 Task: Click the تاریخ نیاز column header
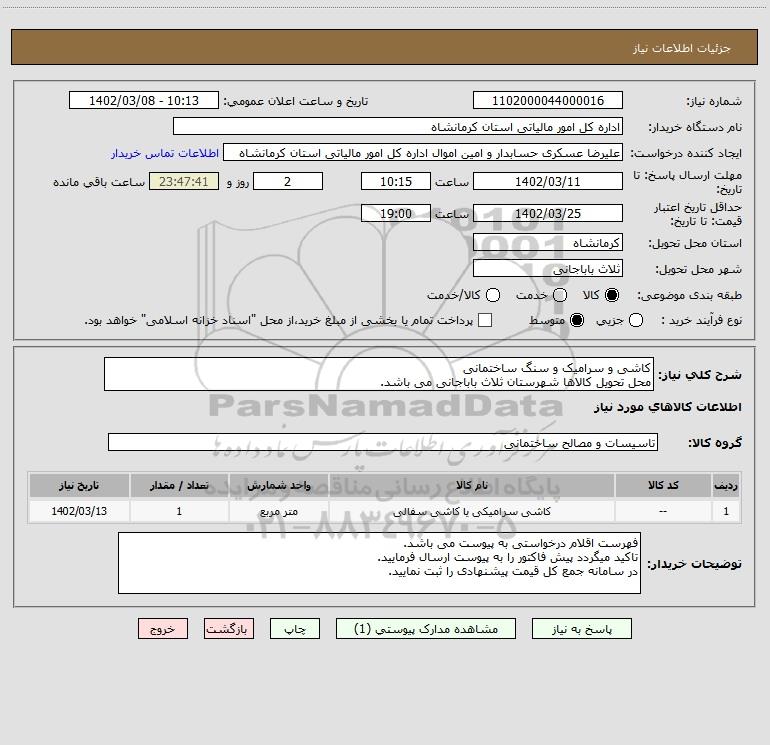(79, 486)
